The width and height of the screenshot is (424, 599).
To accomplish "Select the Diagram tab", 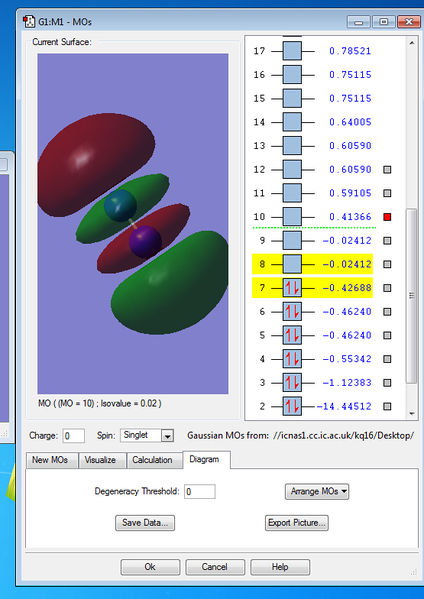I will click(x=206, y=459).
